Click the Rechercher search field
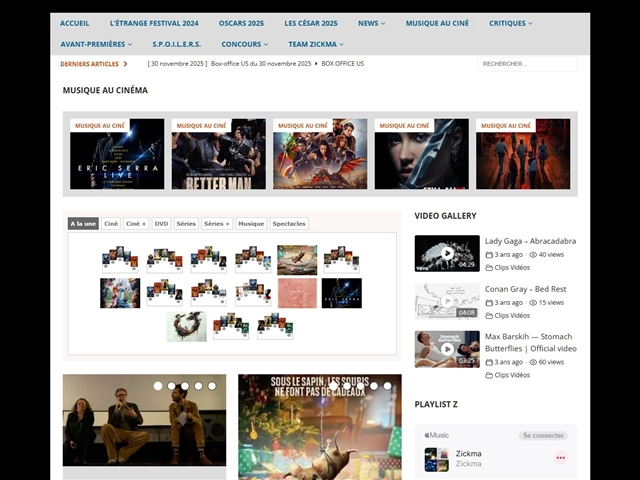640x480 pixels. [x=526, y=64]
